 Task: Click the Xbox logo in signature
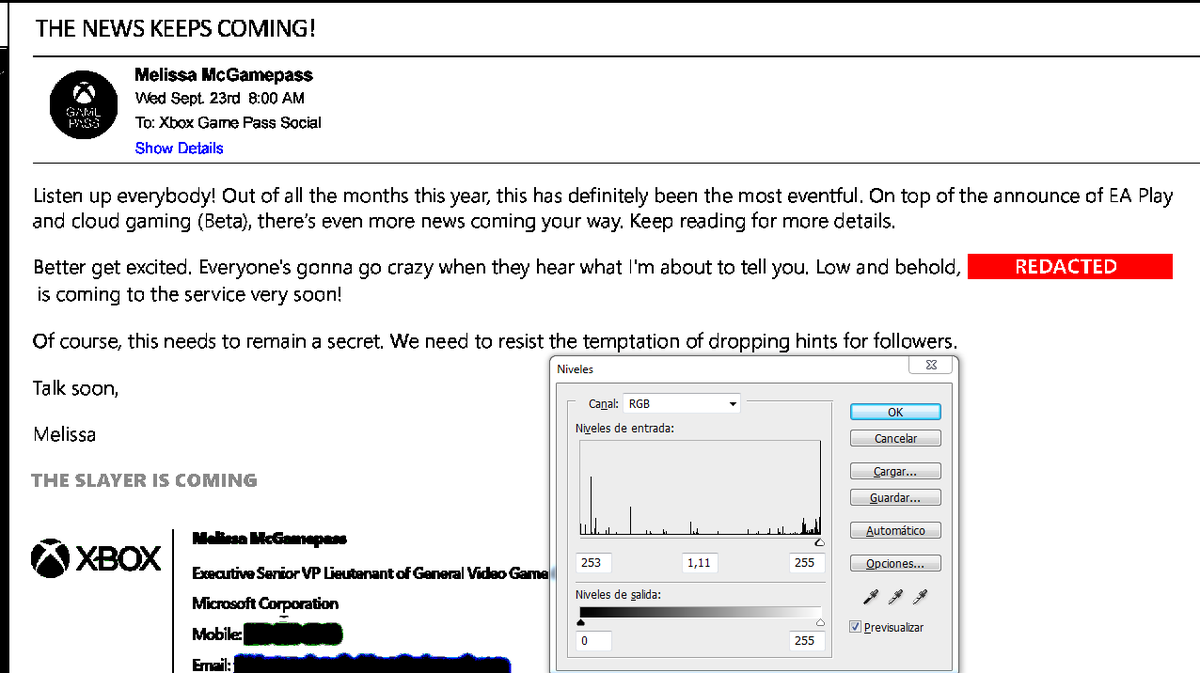click(96, 558)
